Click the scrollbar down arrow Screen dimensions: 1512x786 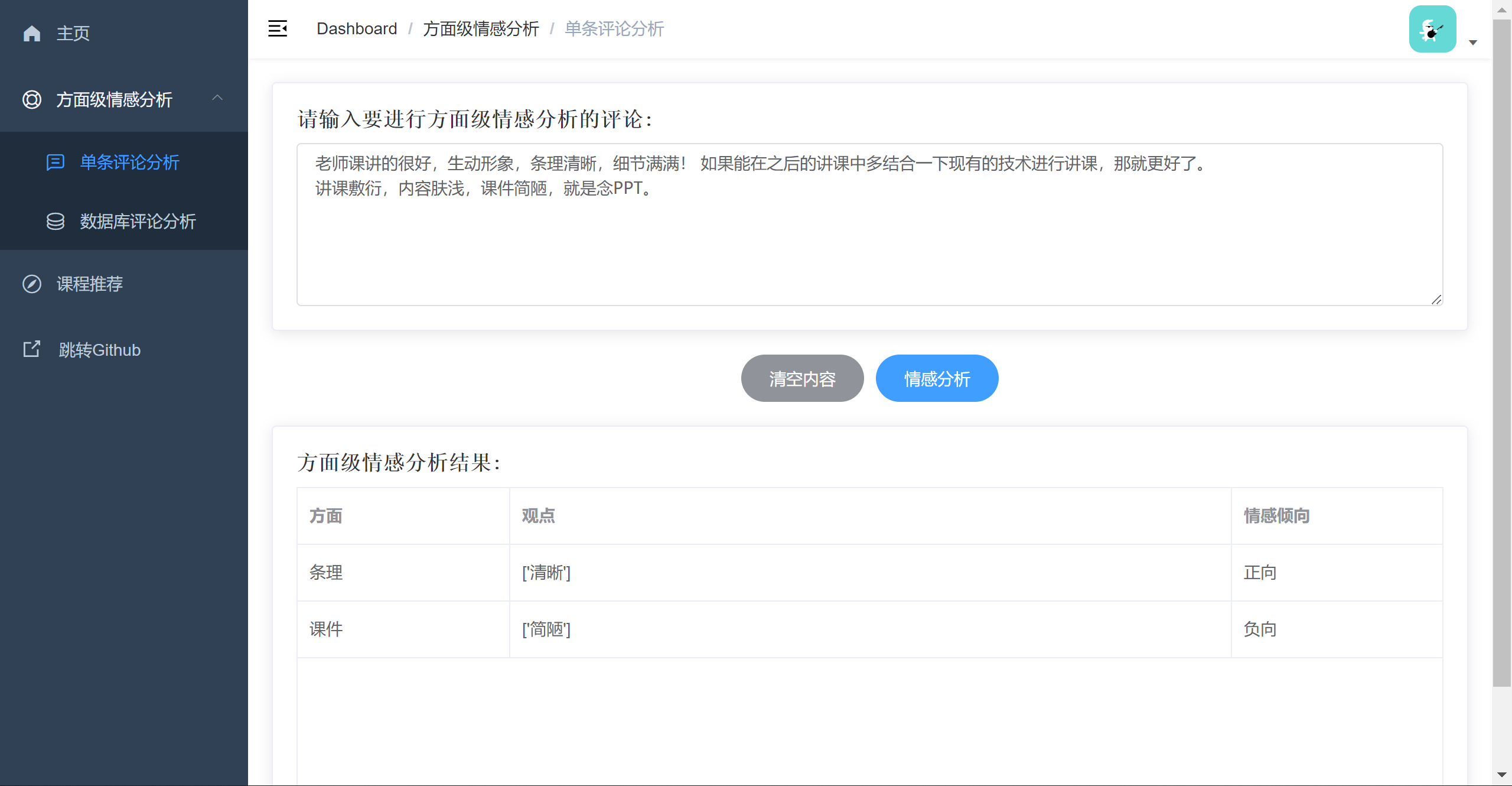click(x=1501, y=774)
